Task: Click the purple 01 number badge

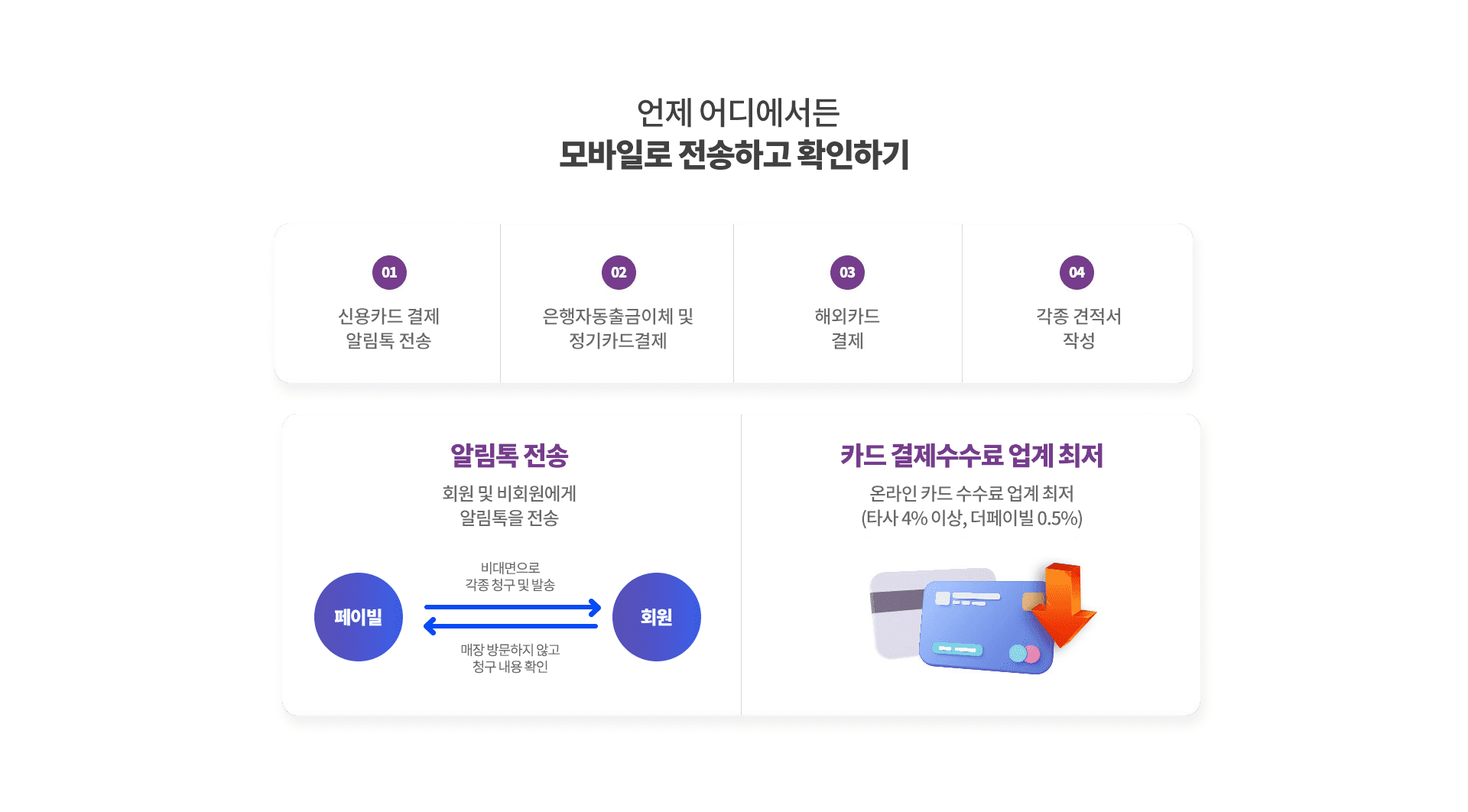Action: tap(389, 272)
